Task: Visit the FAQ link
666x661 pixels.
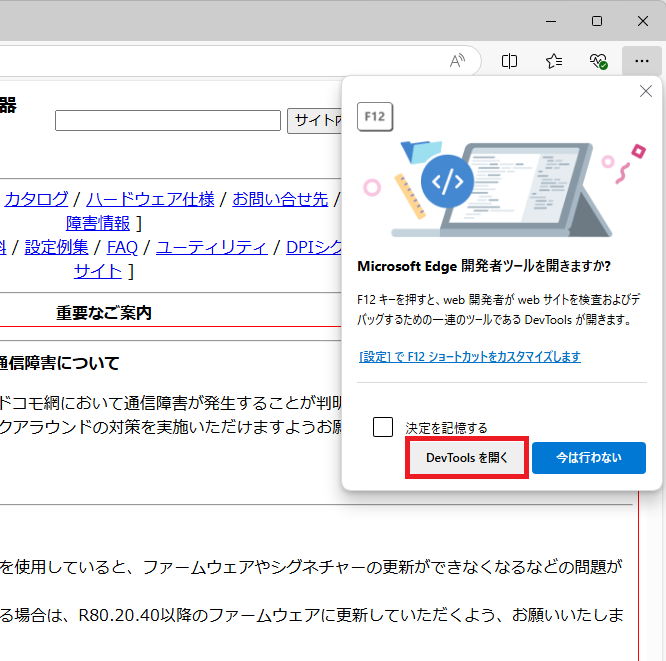Action: pyautogui.click(x=122, y=247)
